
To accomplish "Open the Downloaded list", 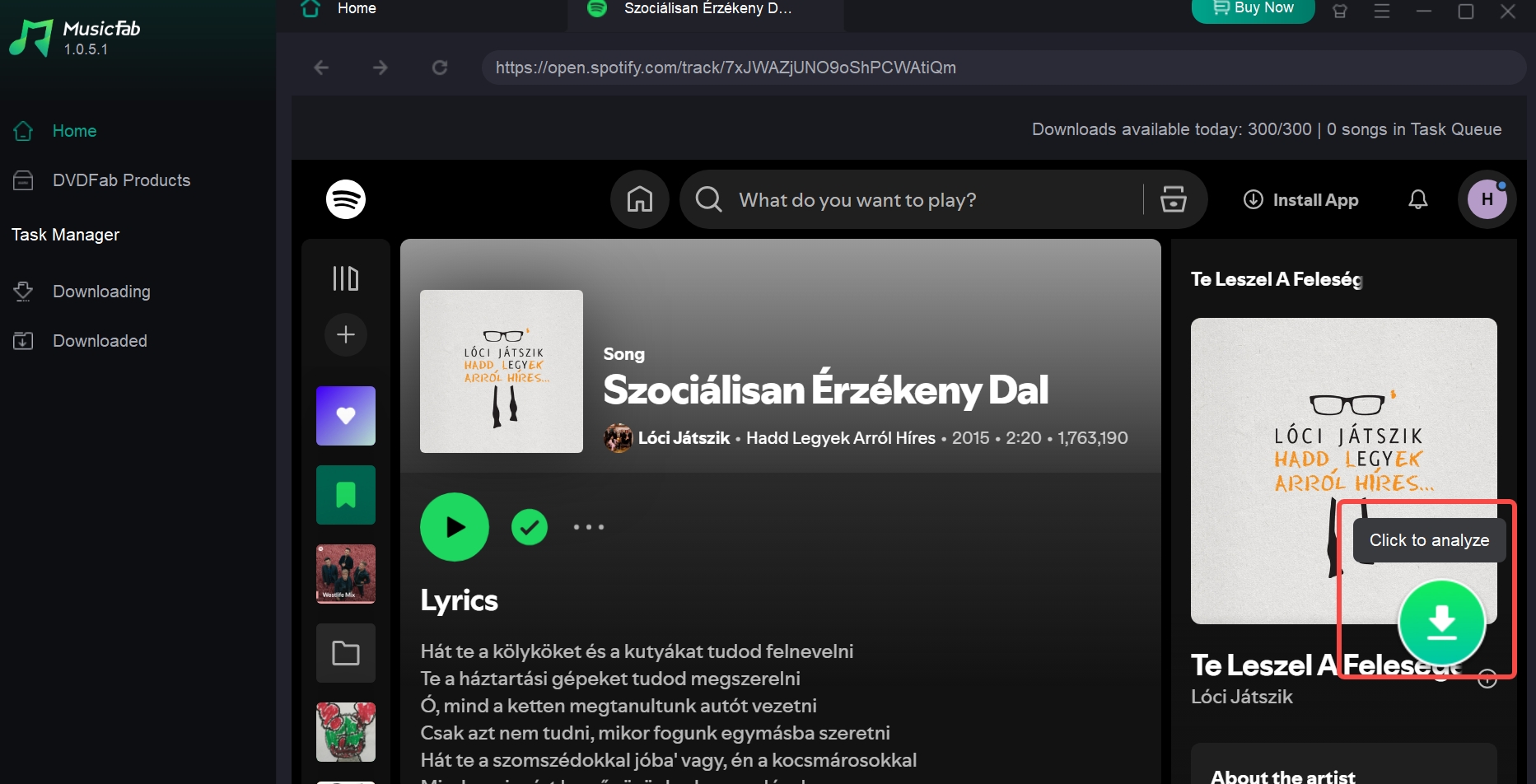I will click(x=100, y=340).
